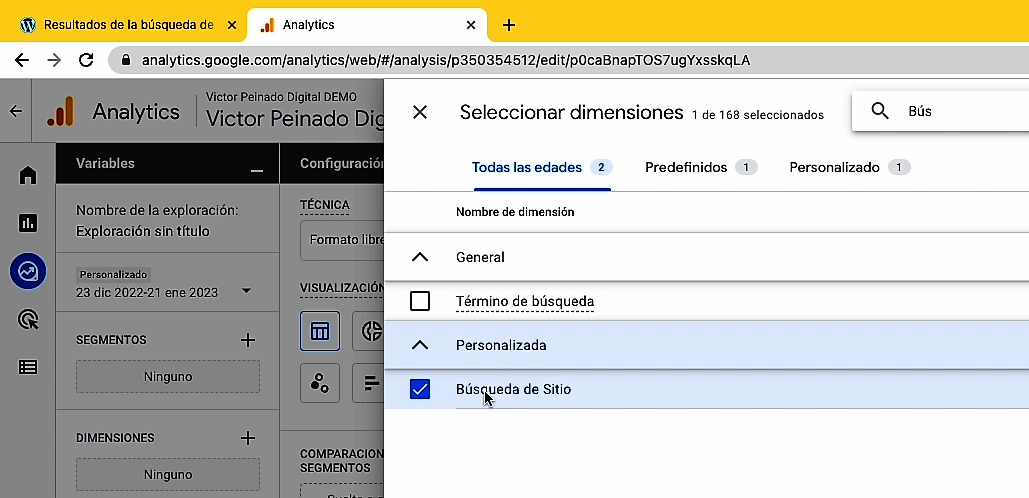Open the Home icon in the sidebar
The image size is (1029, 498).
[x=28, y=176]
